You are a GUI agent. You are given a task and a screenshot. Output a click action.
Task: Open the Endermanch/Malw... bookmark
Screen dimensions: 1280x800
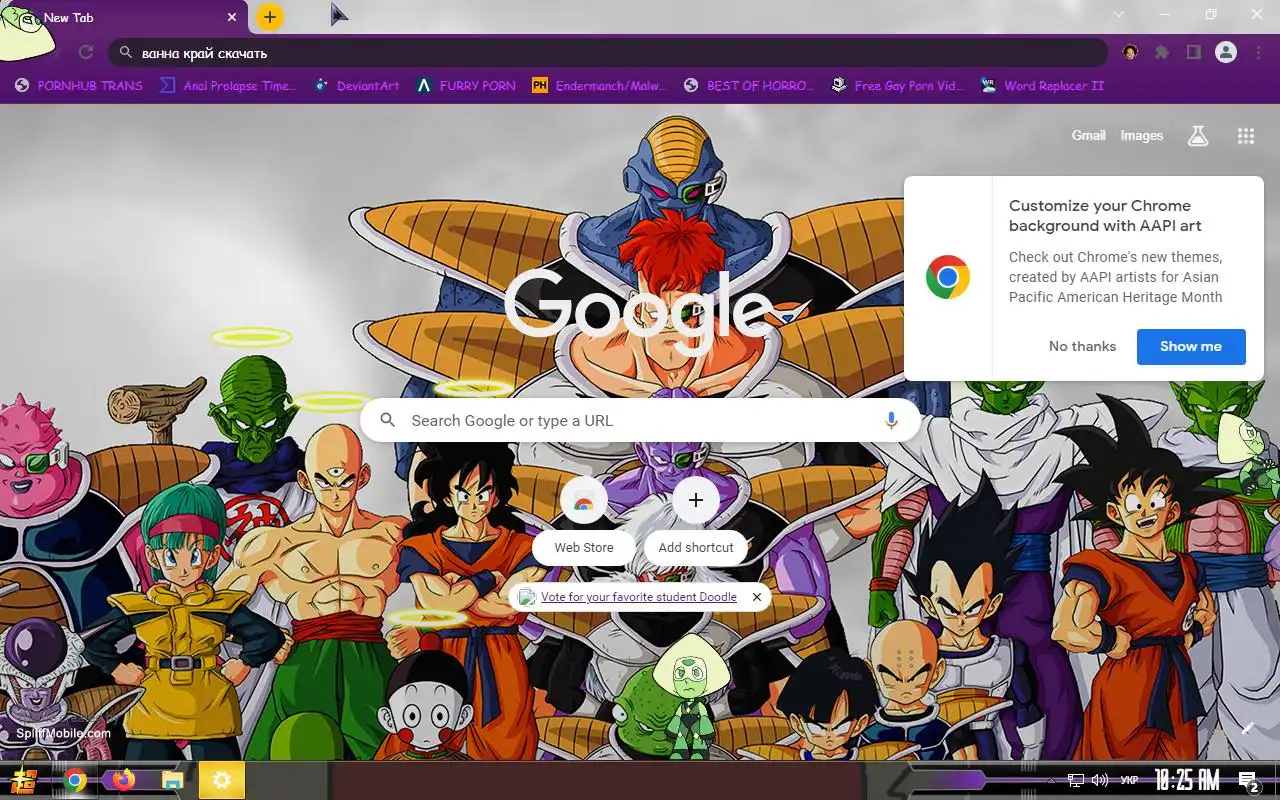click(599, 86)
